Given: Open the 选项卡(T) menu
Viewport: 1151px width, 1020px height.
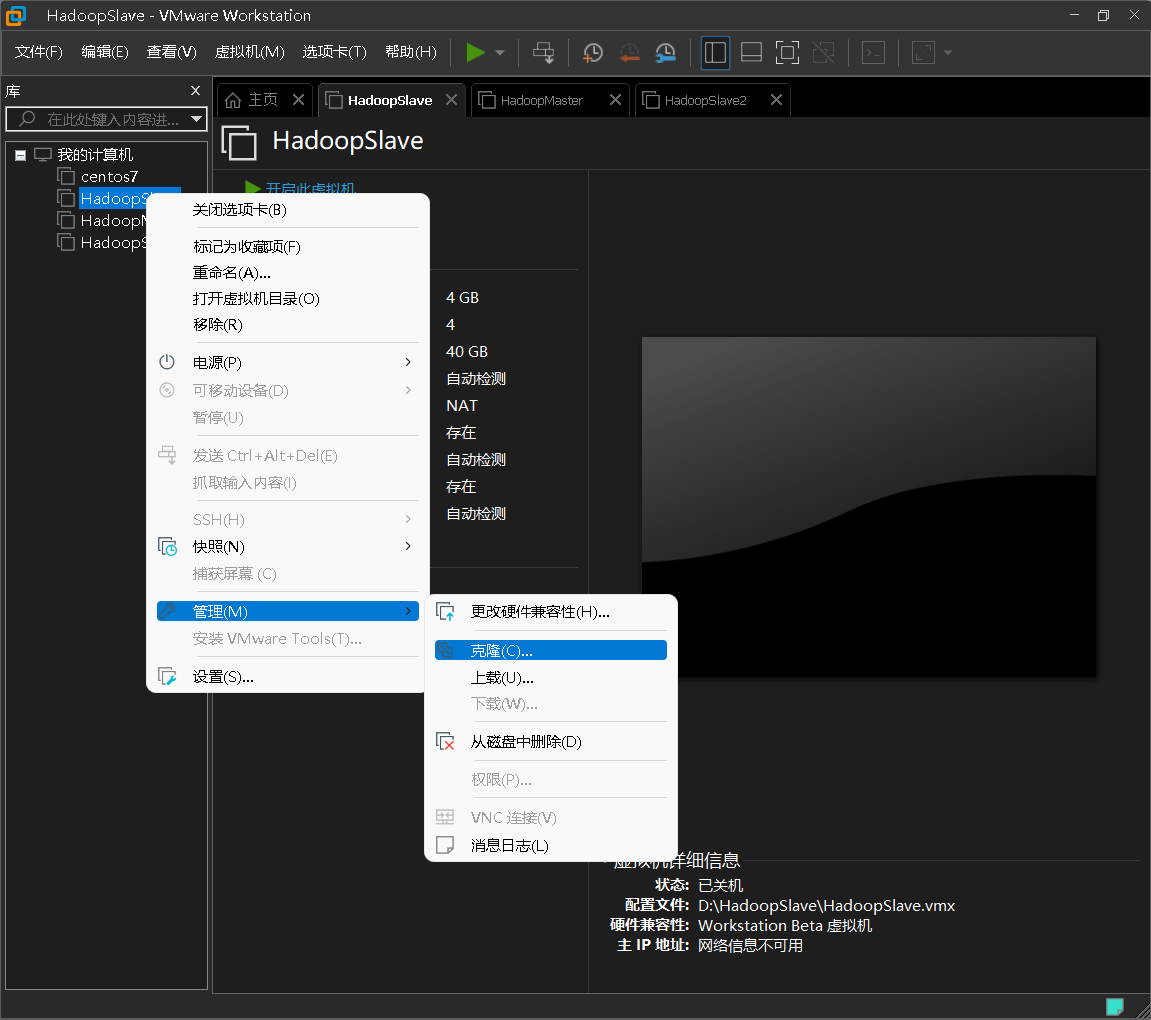Looking at the screenshot, I should tap(334, 52).
